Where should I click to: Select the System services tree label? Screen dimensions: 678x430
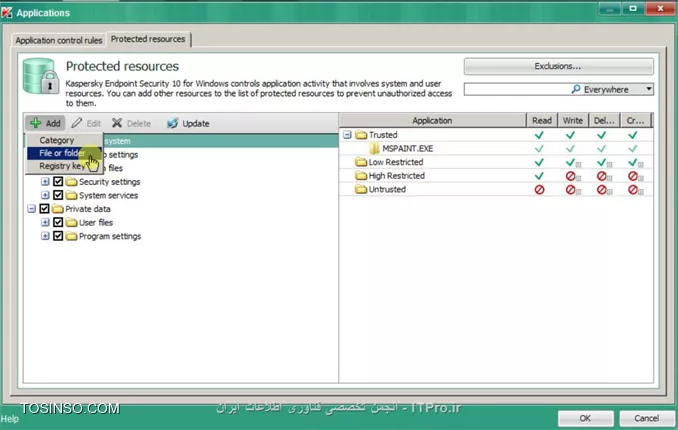pos(109,195)
